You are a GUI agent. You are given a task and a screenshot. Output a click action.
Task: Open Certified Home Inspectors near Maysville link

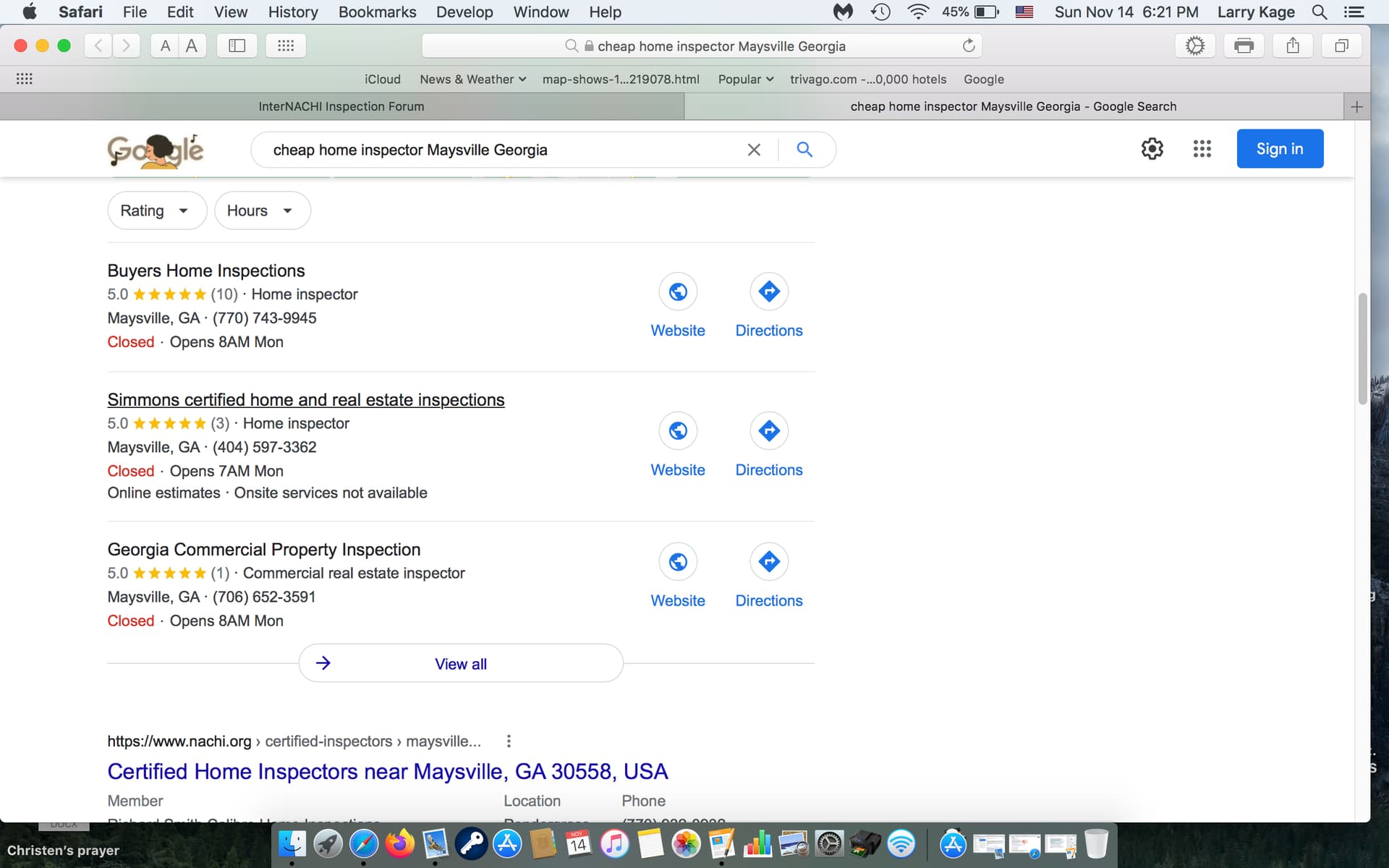(x=387, y=772)
